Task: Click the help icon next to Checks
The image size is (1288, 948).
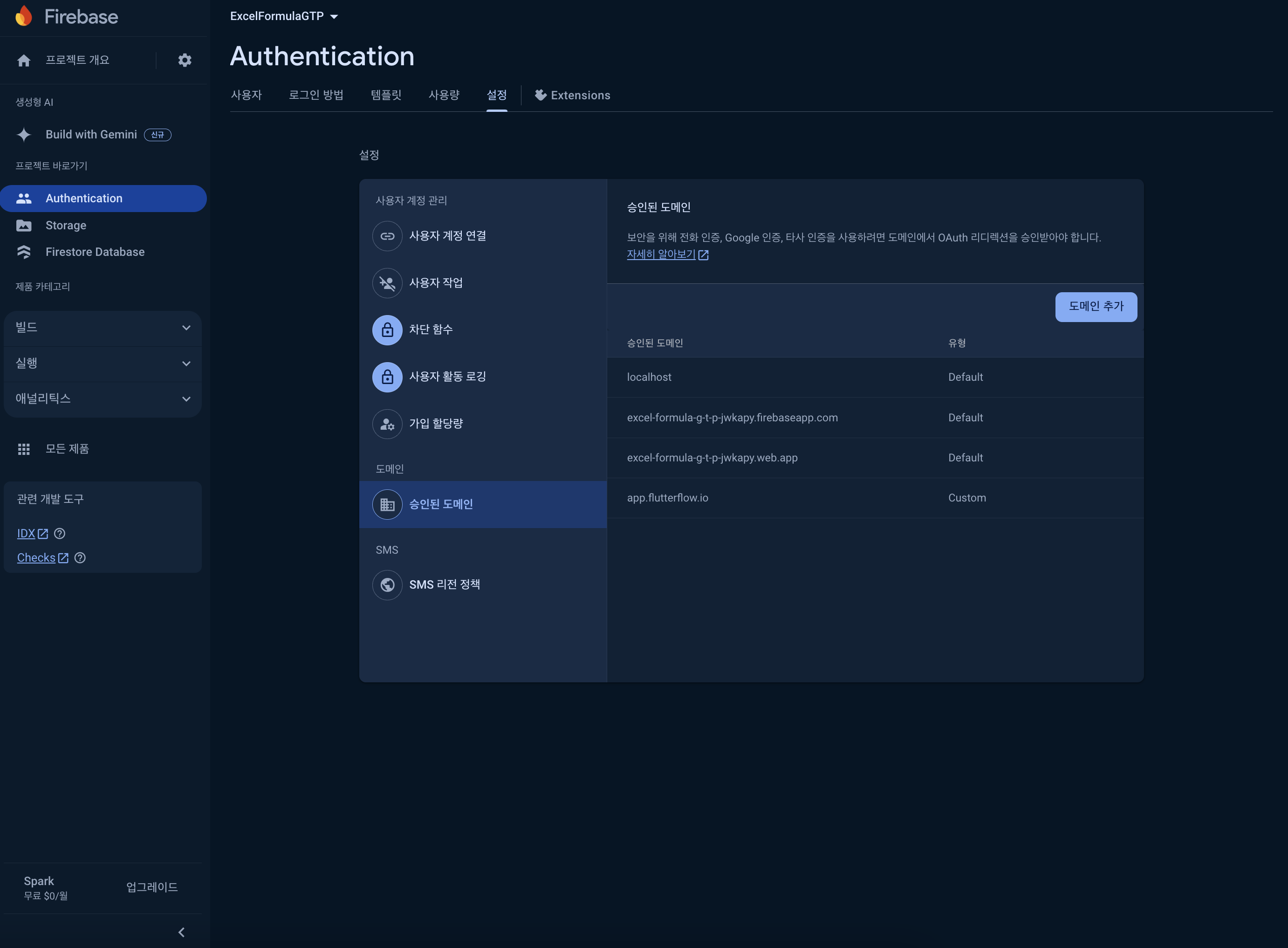Action: pos(80,558)
